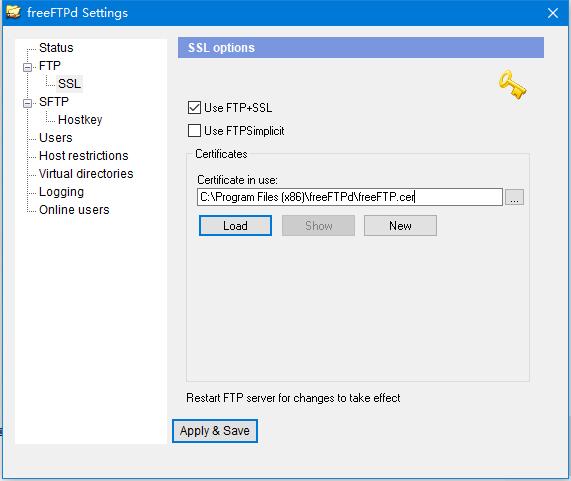Viewport: 571px width, 481px height.
Task: Click the 'Certificate in use:' label
Action: (237, 180)
